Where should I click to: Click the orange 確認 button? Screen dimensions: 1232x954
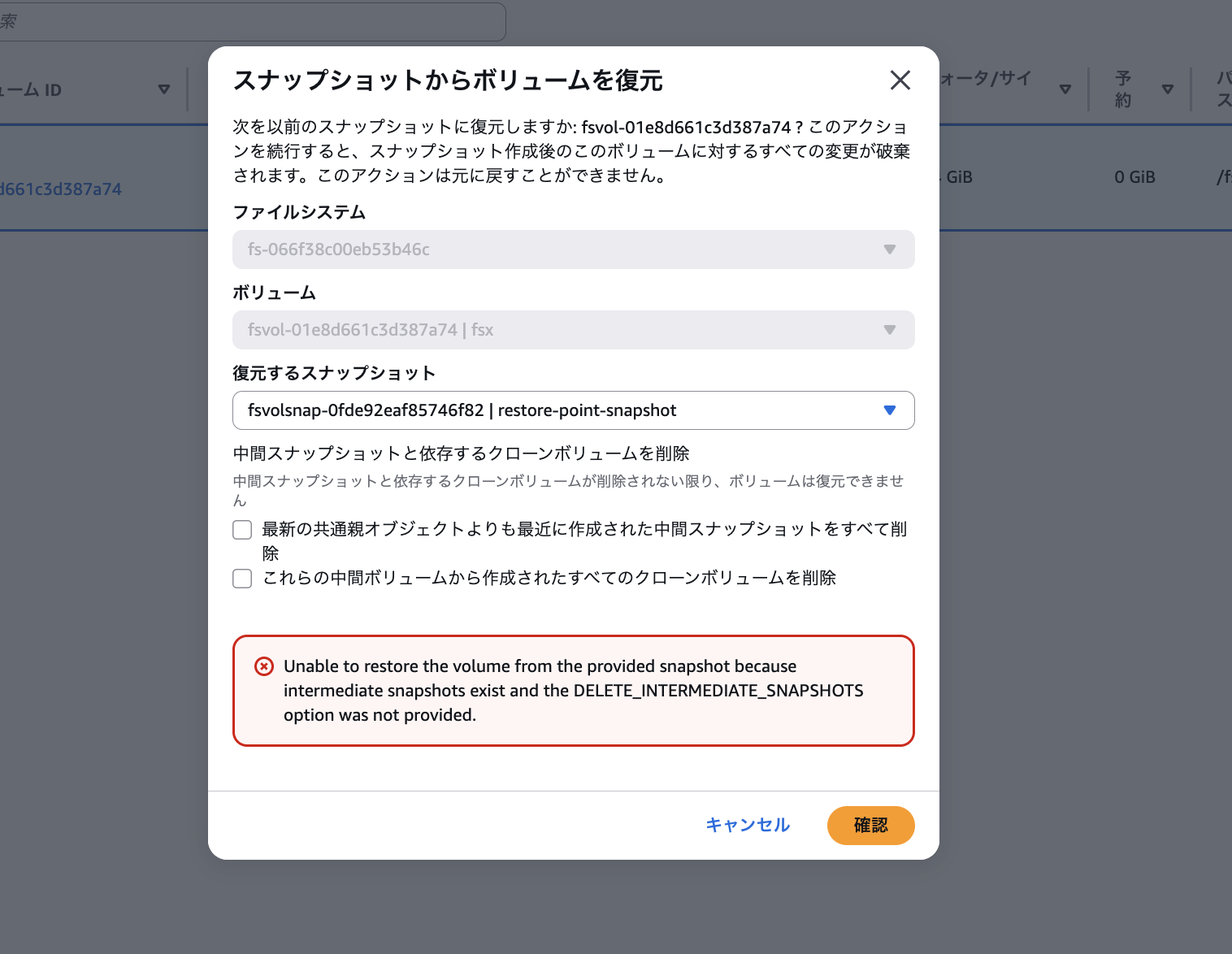point(870,826)
